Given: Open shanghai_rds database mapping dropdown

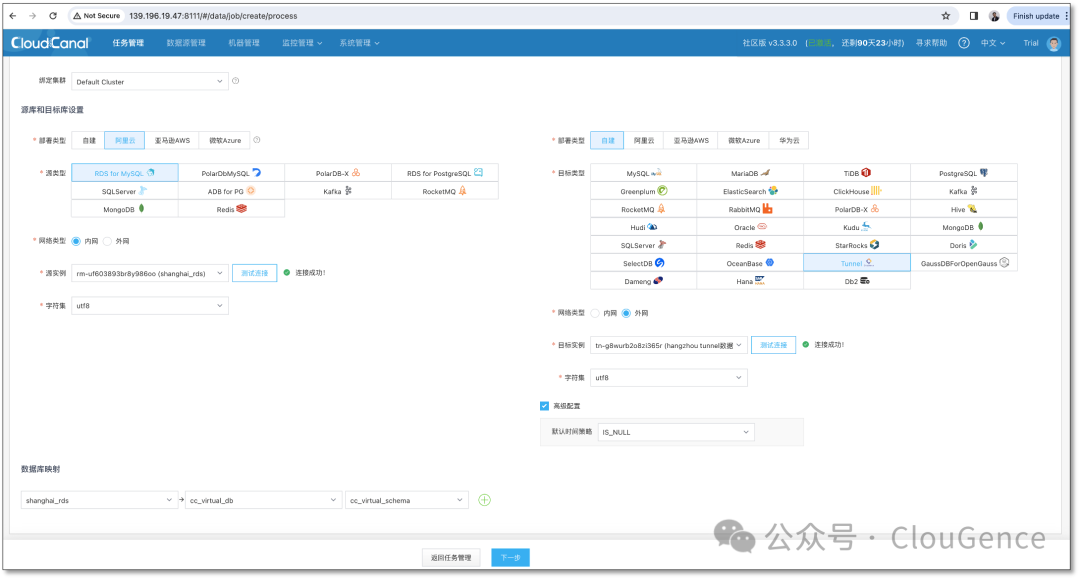Looking at the screenshot, I should [98, 500].
